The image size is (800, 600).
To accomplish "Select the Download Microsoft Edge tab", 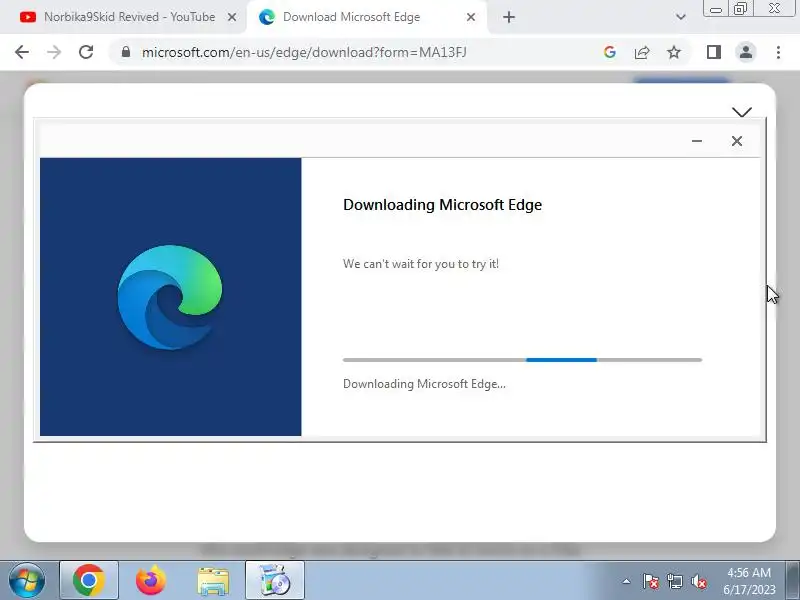I will pyautogui.click(x=366, y=17).
